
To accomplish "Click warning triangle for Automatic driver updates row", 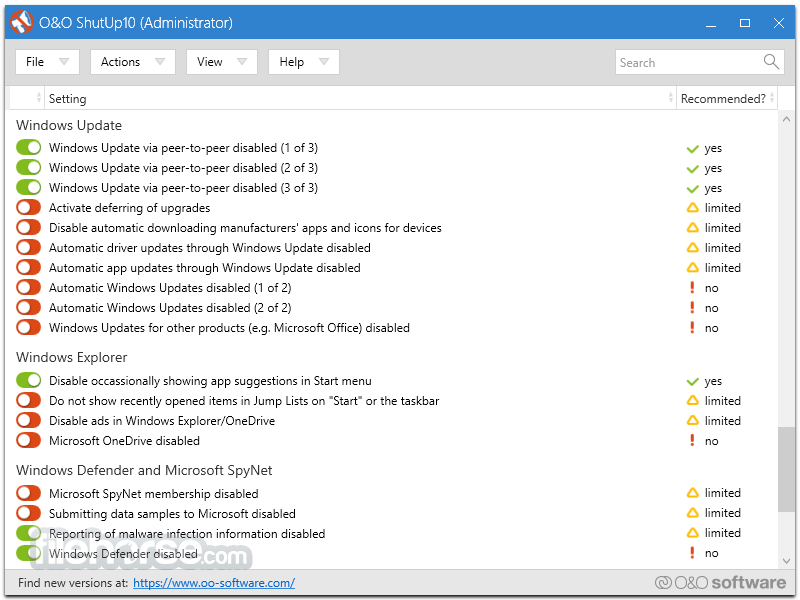I will [x=692, y=247].
